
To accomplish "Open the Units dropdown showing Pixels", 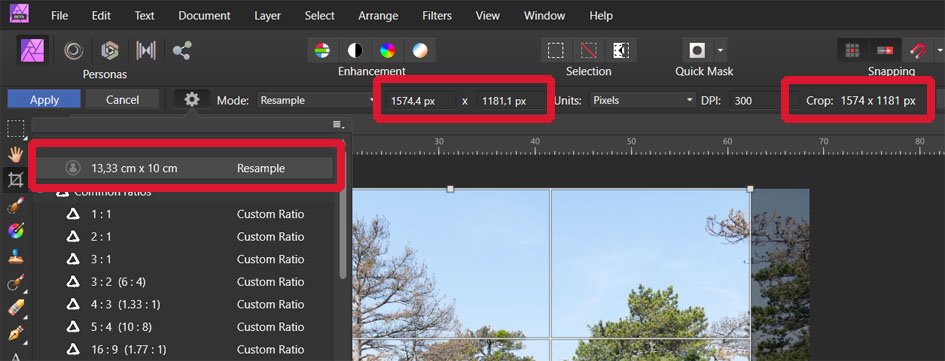I will (642, 101).
